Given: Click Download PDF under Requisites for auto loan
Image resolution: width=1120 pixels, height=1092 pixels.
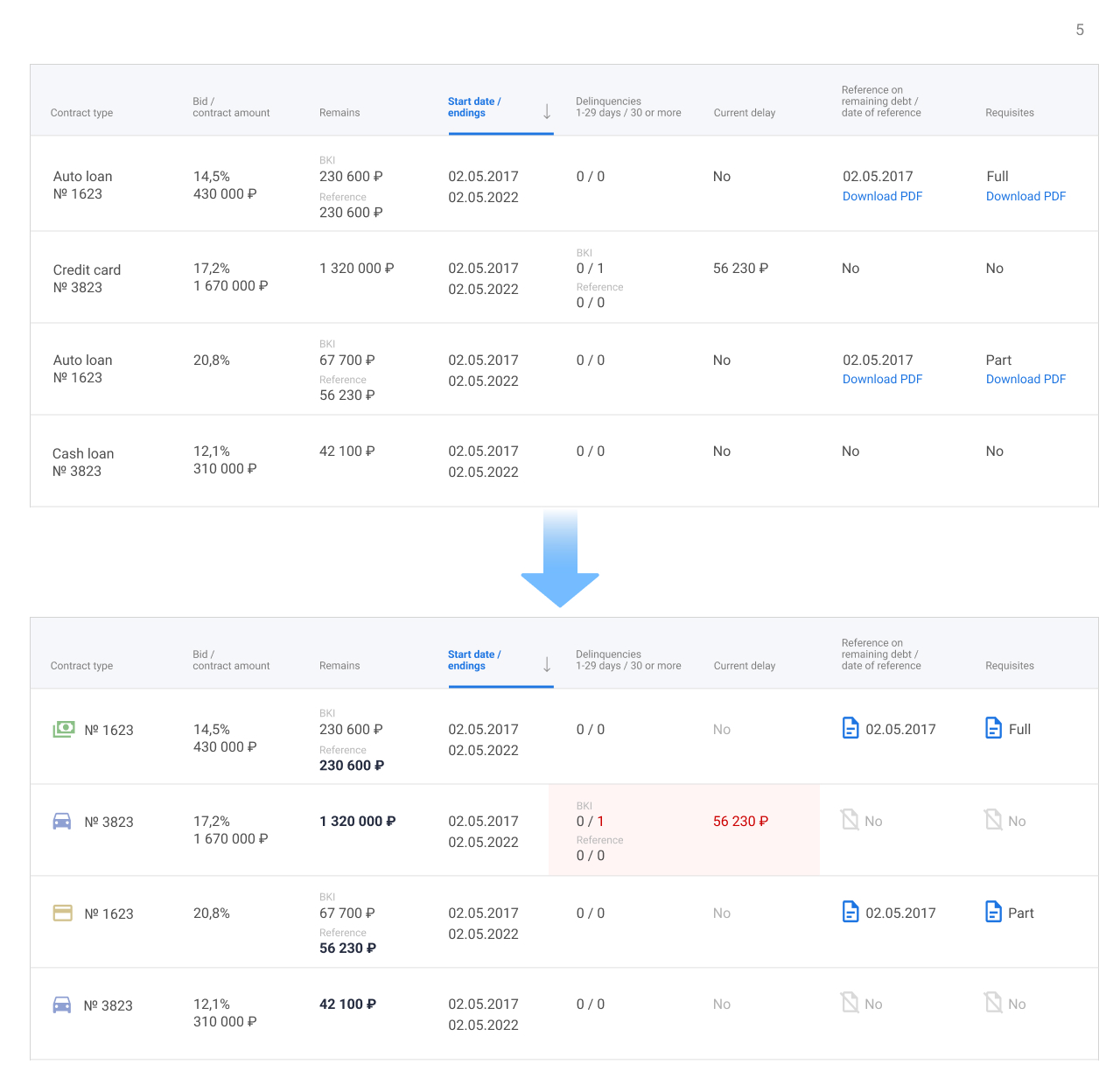Looking at the screenshot, I should [1025, 196].
